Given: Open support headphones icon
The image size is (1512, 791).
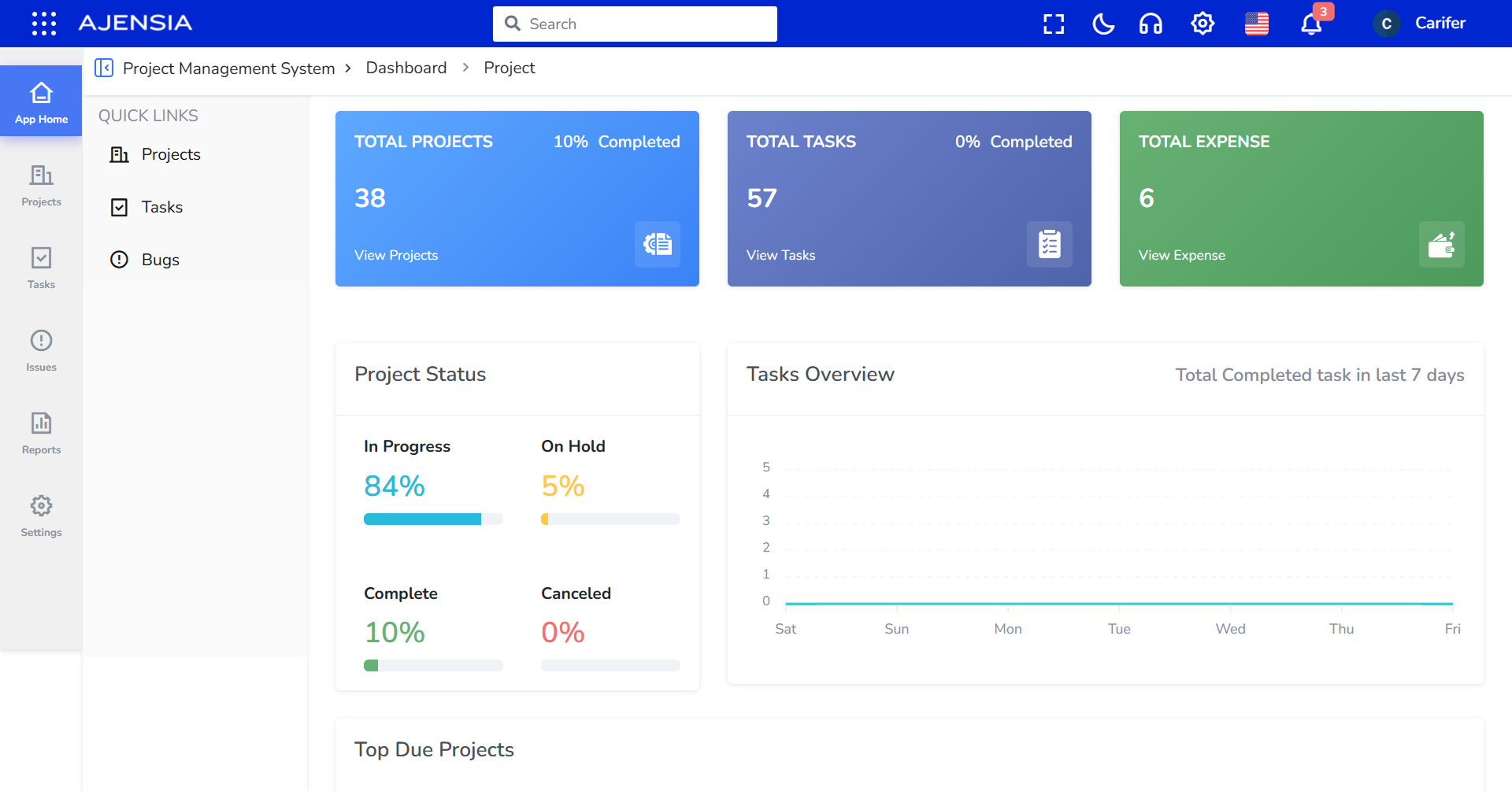Looking at the screenshot, I should (x=1151, y=24).
